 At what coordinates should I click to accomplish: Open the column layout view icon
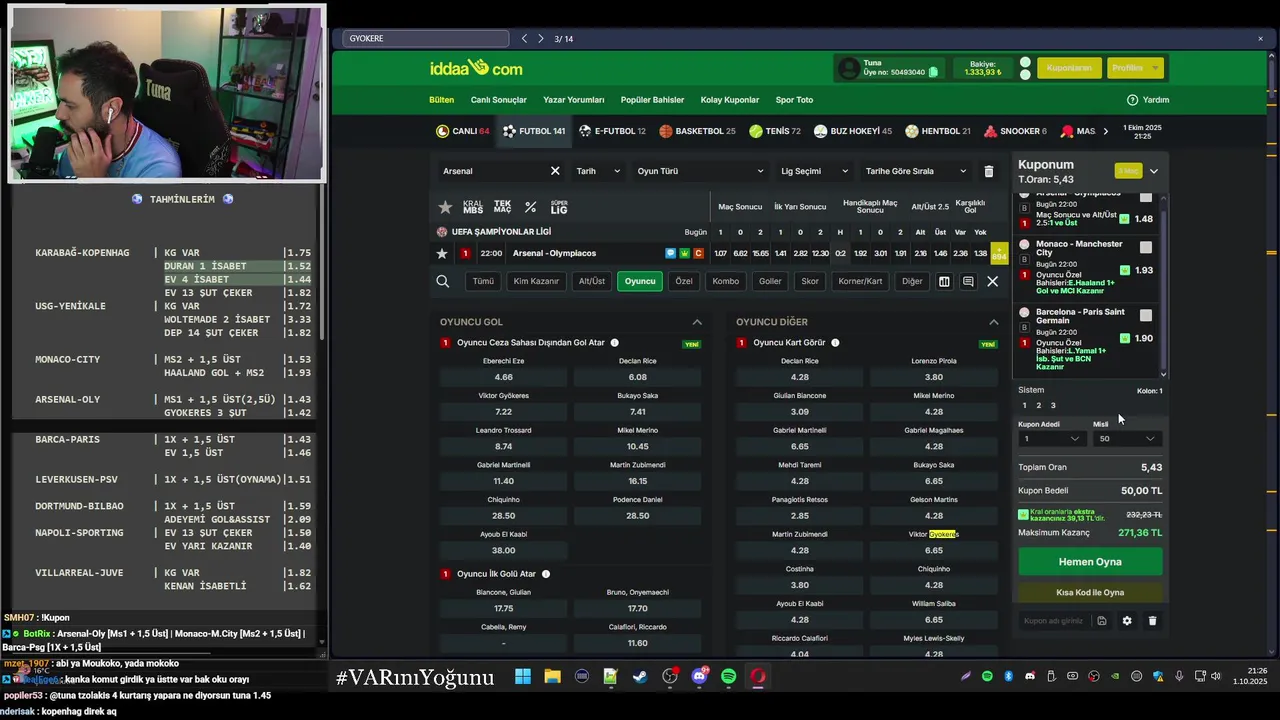click(x=944, y=282)
